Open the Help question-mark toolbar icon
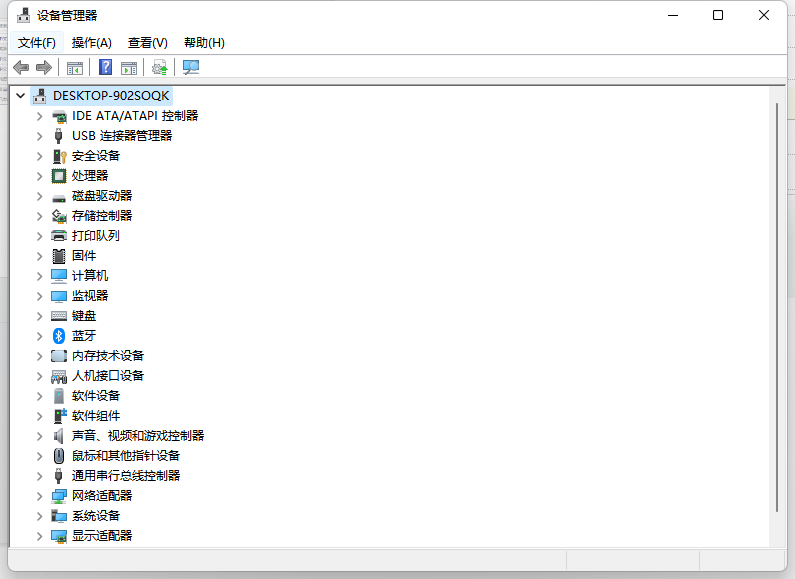Image resolution: width=795 pixels, height=579 pixels. click(105, 67)
